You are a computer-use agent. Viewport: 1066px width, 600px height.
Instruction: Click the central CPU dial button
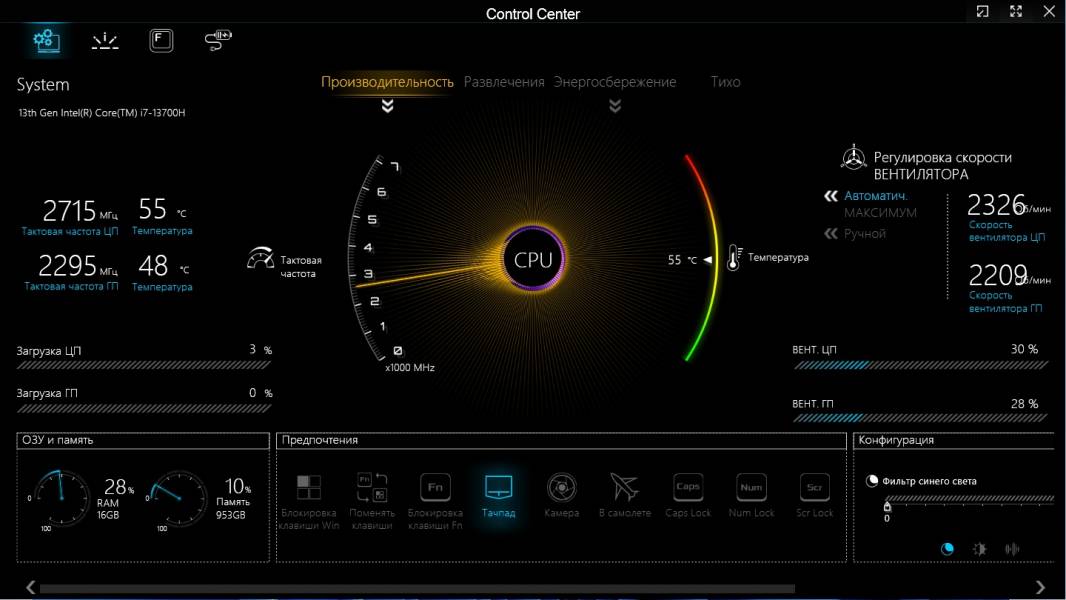pos(534,260)
